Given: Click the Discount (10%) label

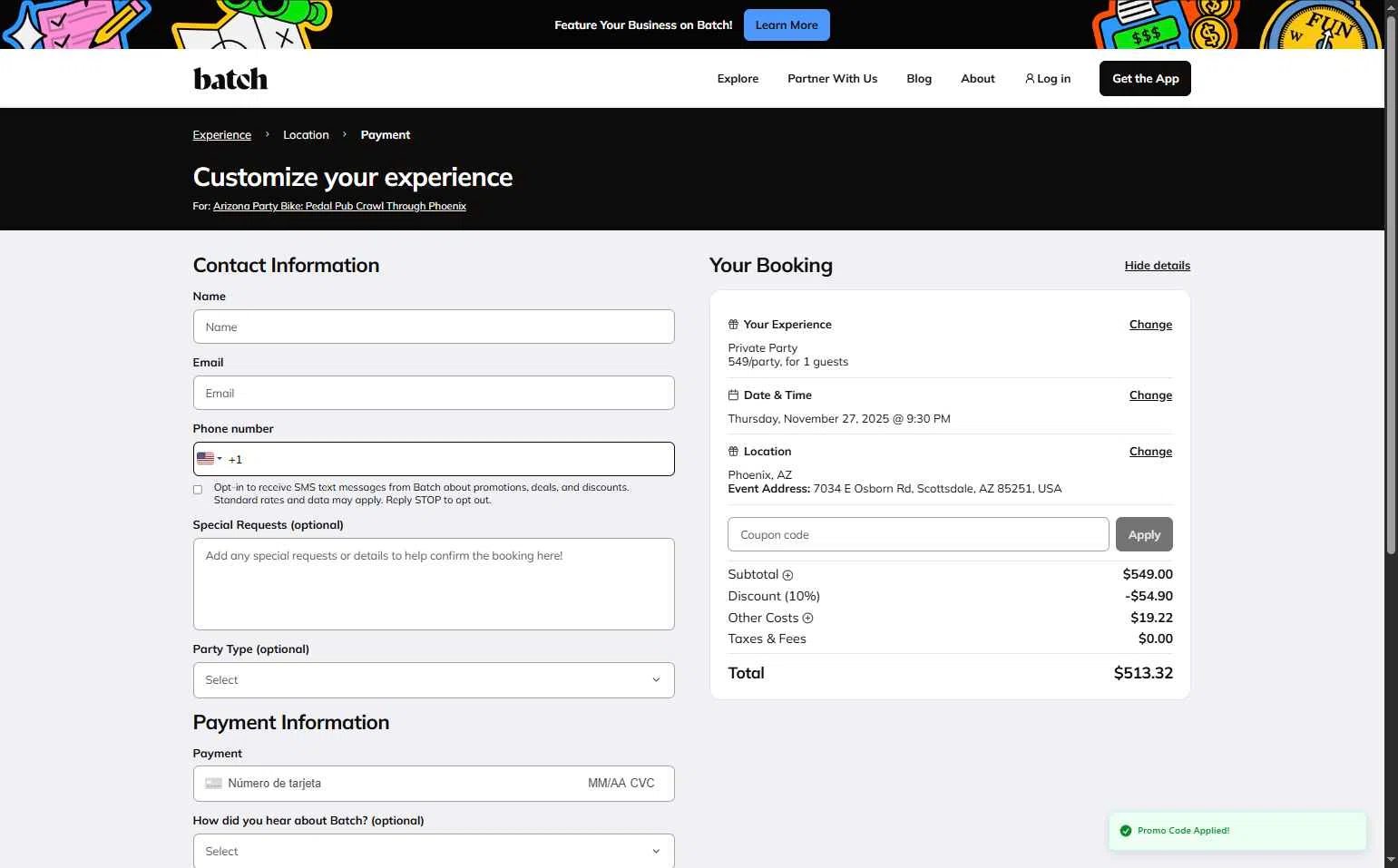Looking at the screenshot, I should 774,597.
